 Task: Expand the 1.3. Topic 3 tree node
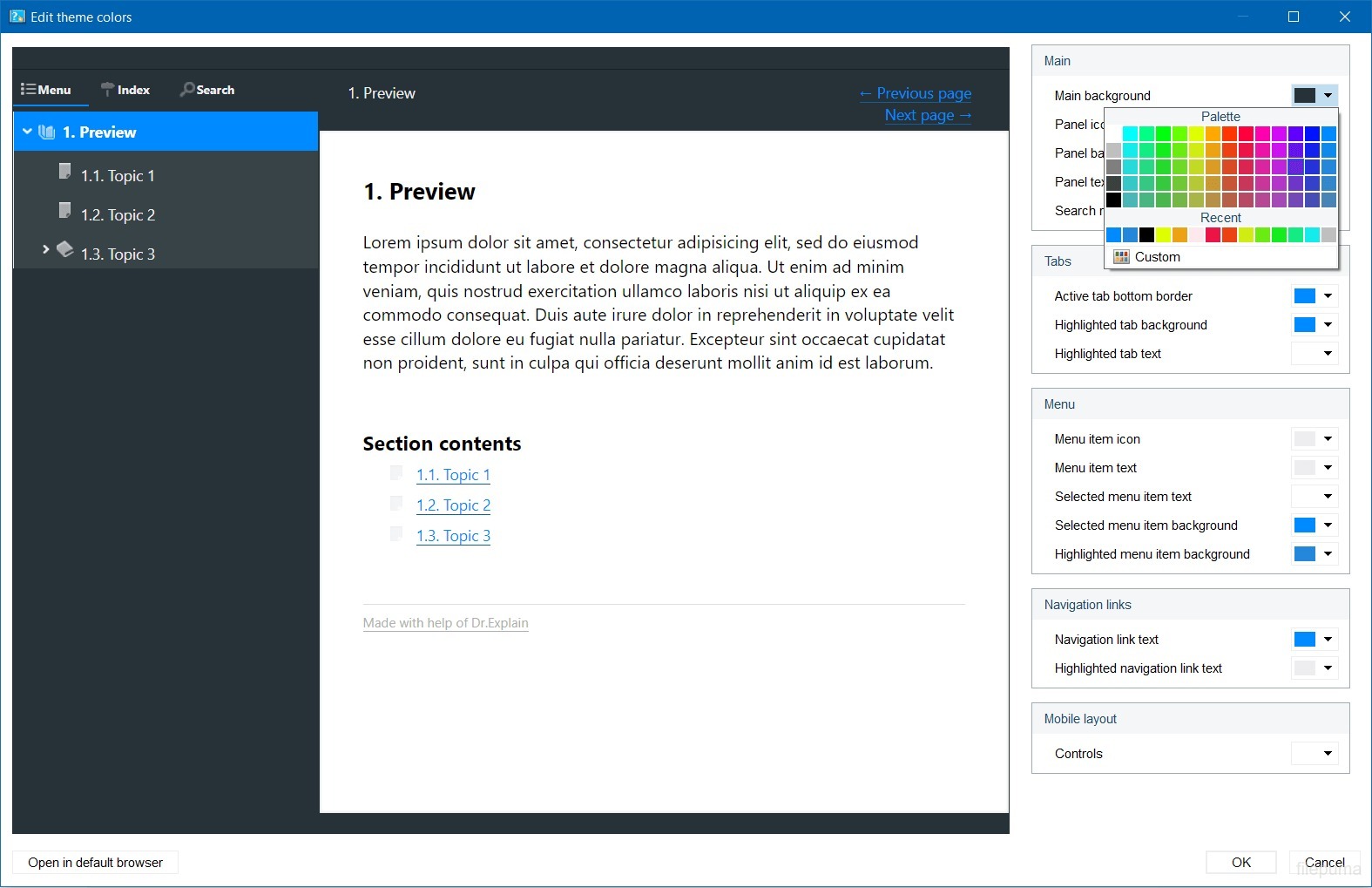pos(45,250)
